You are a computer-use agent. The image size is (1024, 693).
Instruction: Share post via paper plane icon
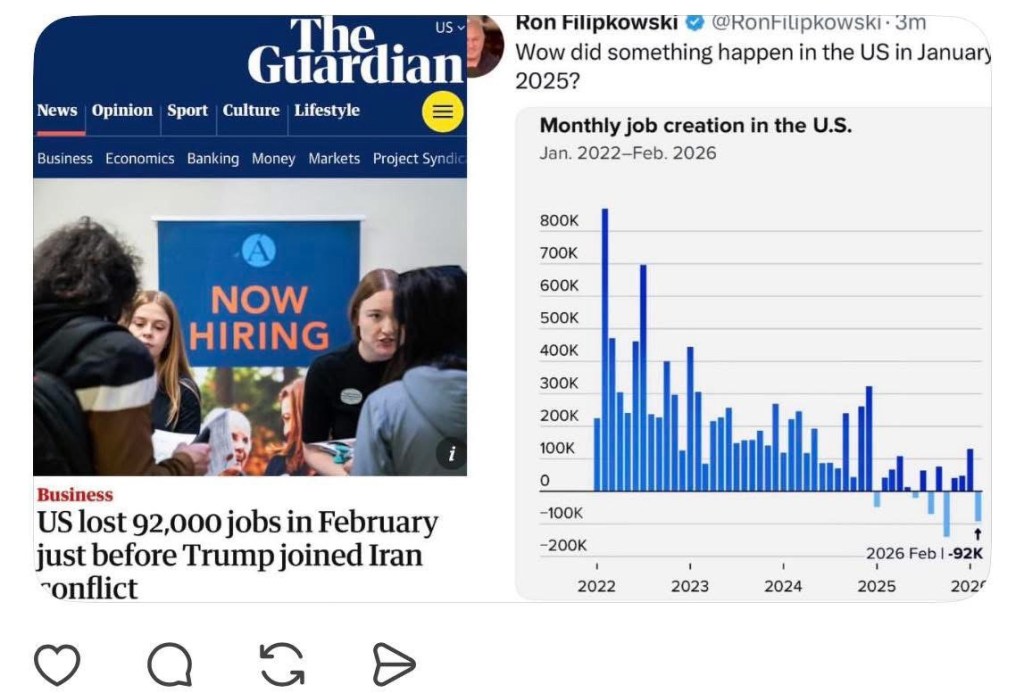[393, 664]
